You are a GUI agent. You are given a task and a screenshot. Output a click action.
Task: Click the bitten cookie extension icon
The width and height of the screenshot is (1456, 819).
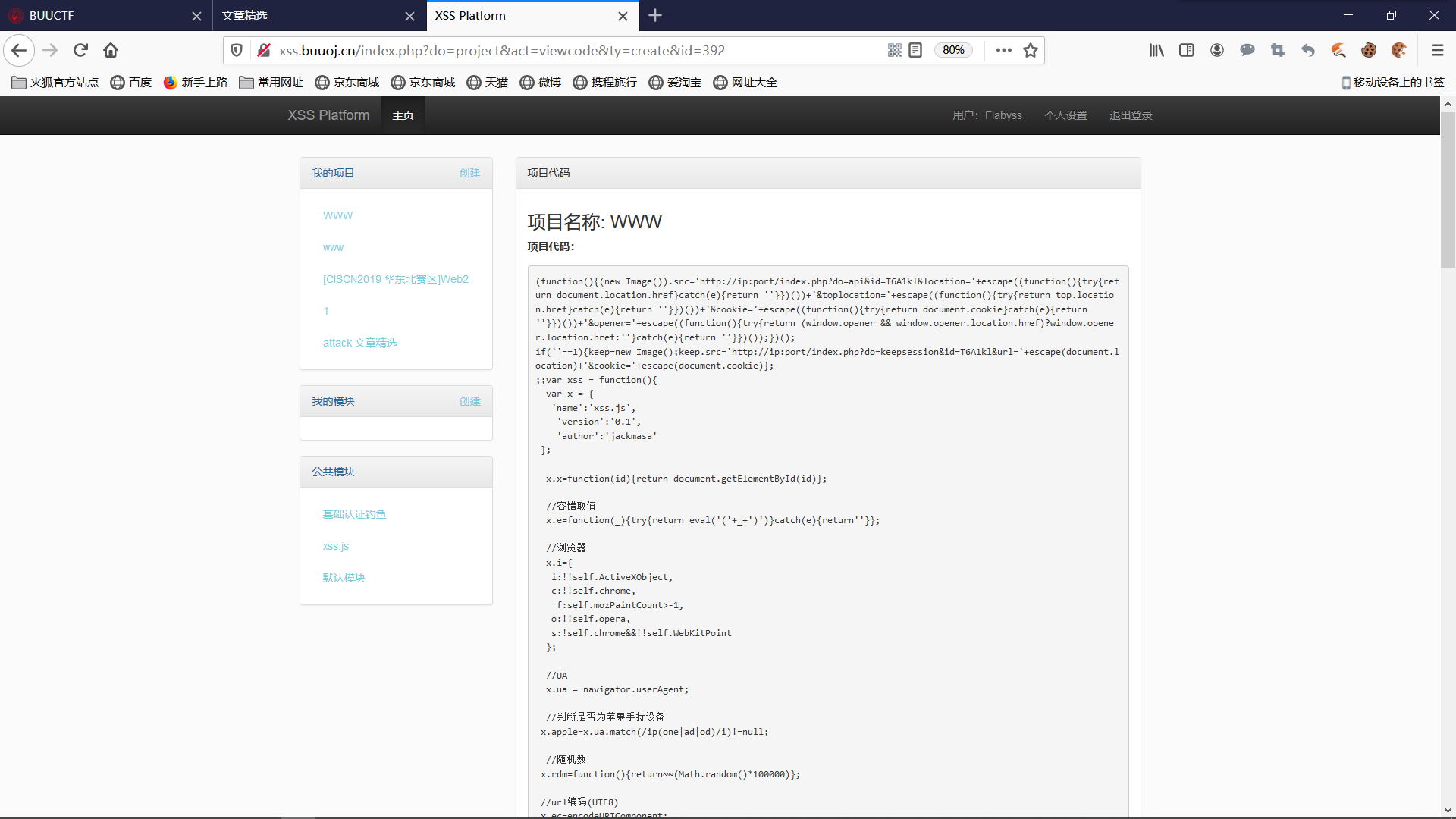pyautogui.click(x=1399, y=50)
